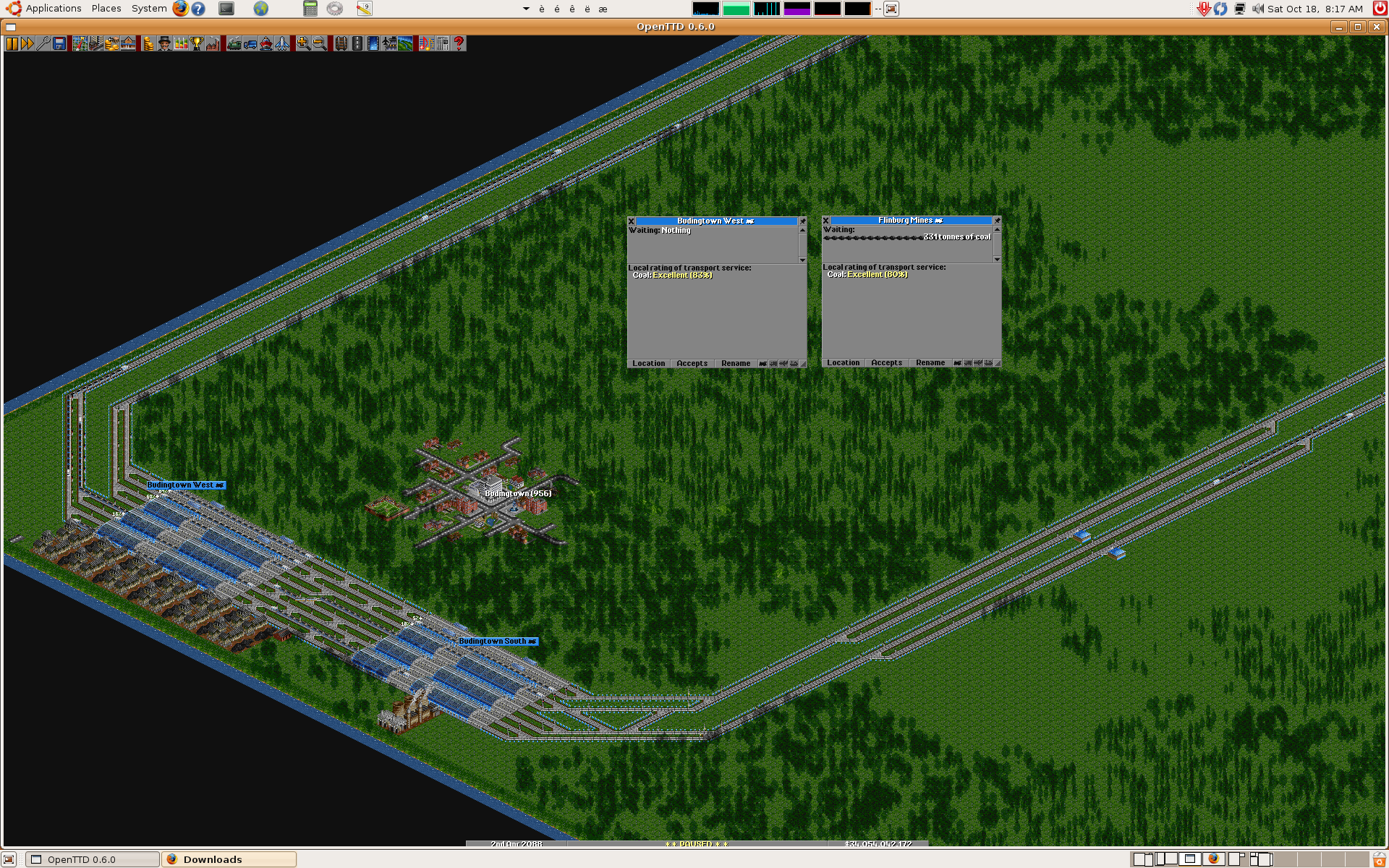Click Location button in Budingtown West window

pyautogui.click(x=649, y=363)
